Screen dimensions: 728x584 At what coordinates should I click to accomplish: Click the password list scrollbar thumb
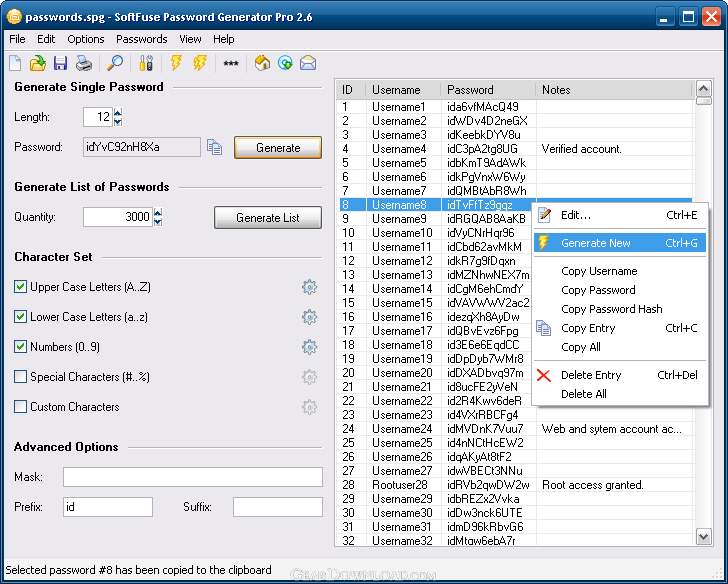coord(704,101)
